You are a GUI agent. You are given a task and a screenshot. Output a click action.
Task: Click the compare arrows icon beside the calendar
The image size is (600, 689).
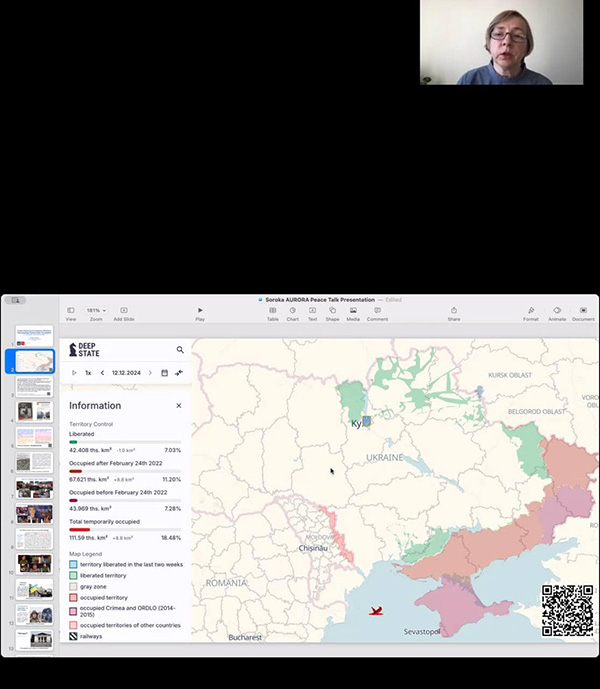[178, 373]
